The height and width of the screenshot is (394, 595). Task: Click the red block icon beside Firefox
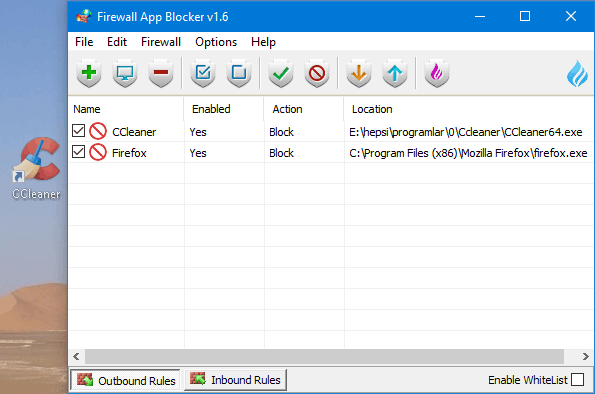click(x=98, y=152)
